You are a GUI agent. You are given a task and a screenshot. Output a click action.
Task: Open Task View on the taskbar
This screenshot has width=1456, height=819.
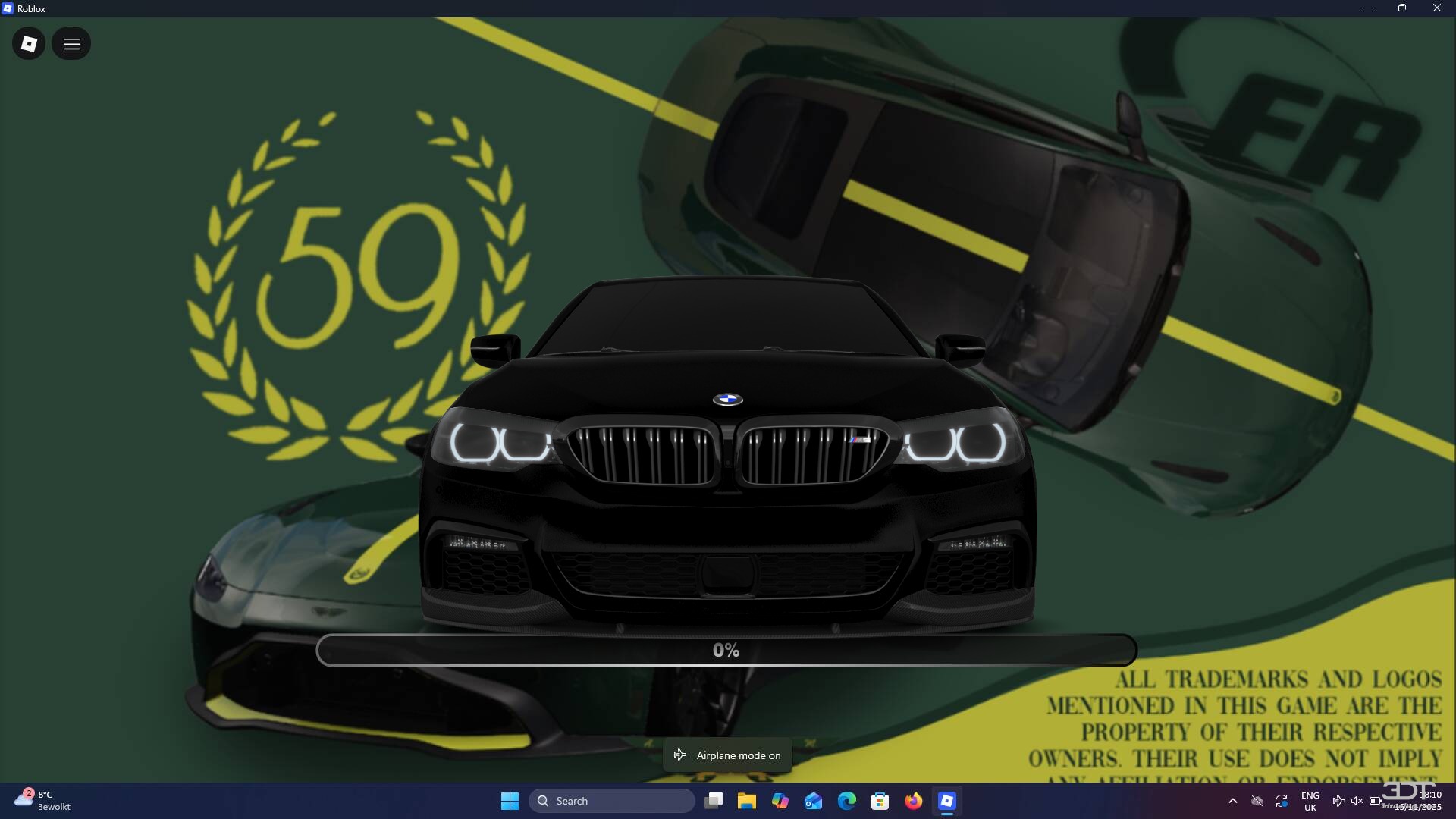714,801
